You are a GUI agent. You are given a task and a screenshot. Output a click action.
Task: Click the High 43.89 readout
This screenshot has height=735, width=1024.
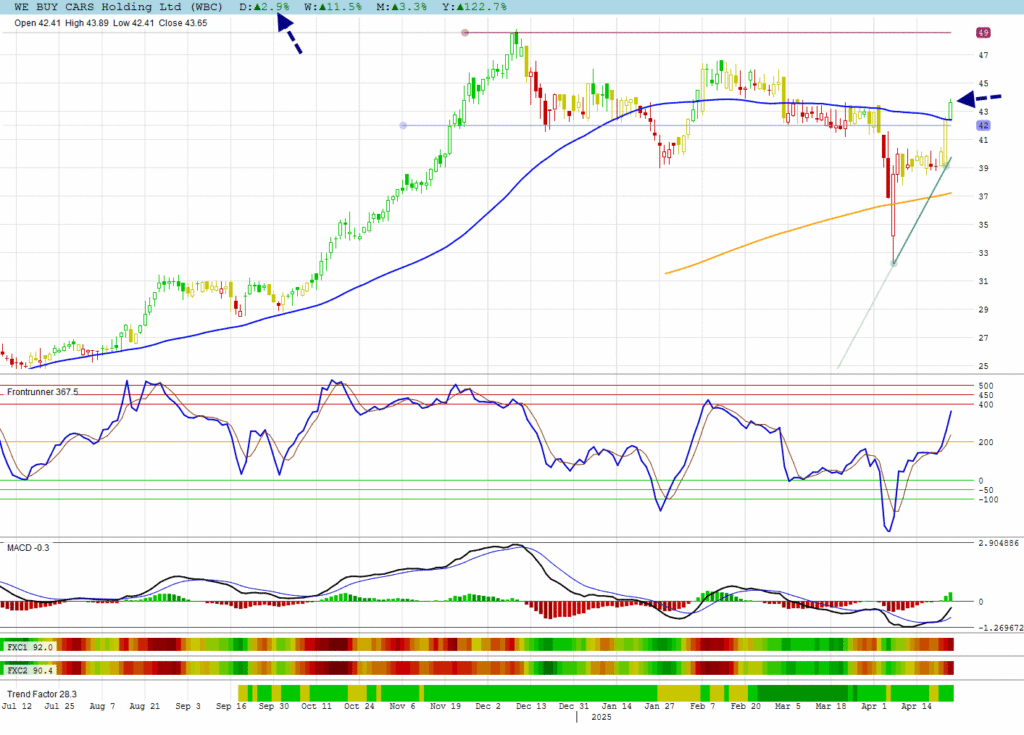[87, 23]
